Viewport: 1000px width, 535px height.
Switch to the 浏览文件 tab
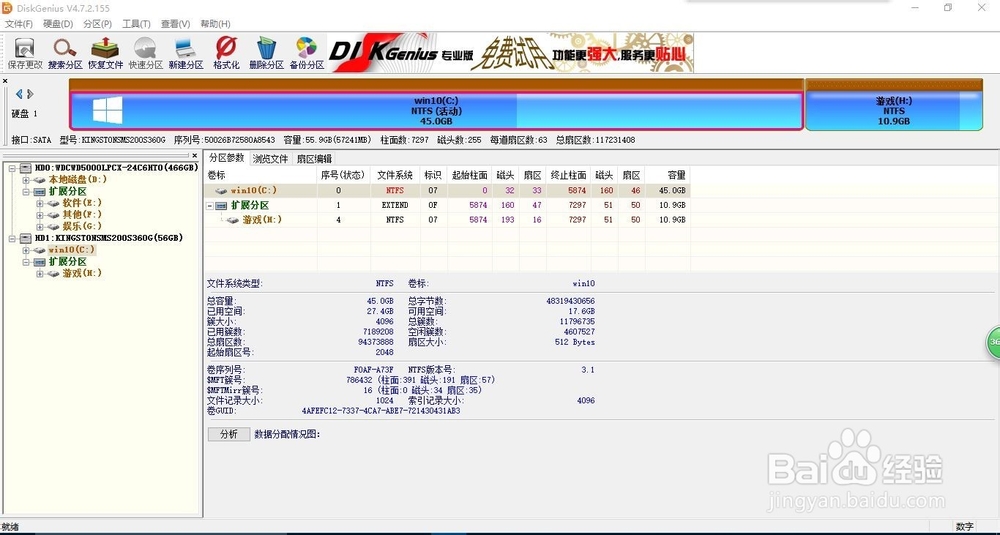coord(270,159)
